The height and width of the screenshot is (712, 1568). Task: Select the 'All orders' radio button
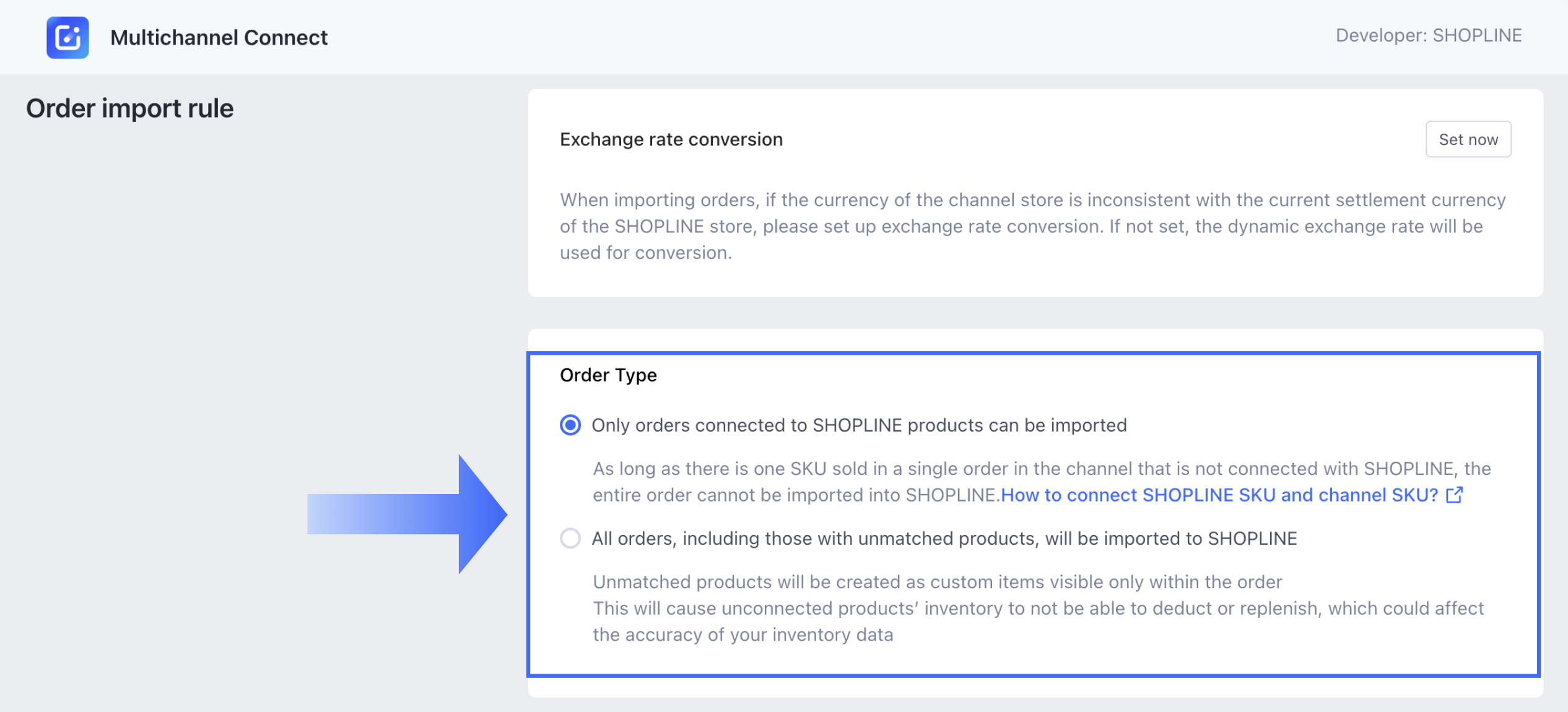click(x=570, y=538)
